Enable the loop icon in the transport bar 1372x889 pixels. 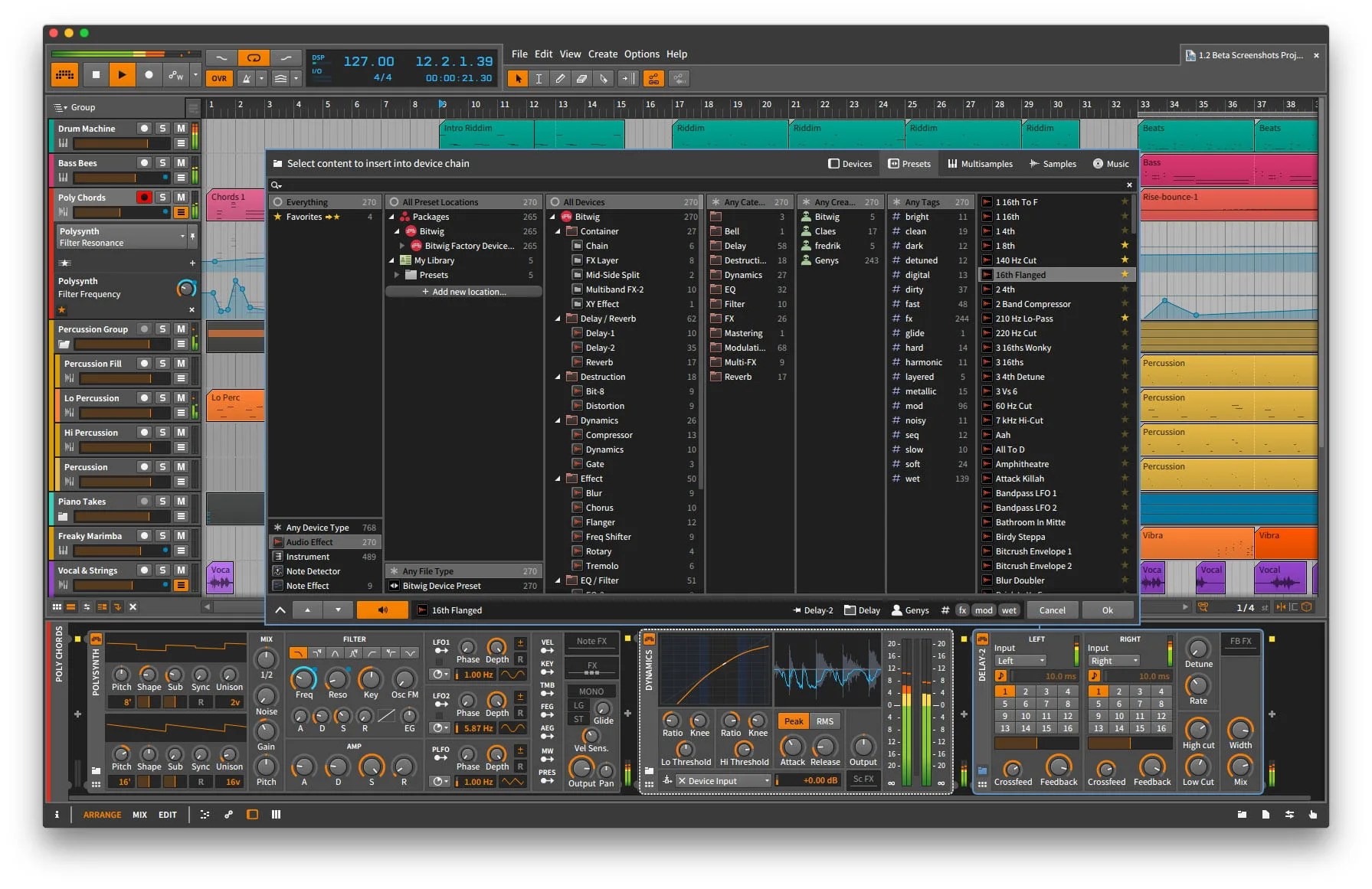coord(254,57)
